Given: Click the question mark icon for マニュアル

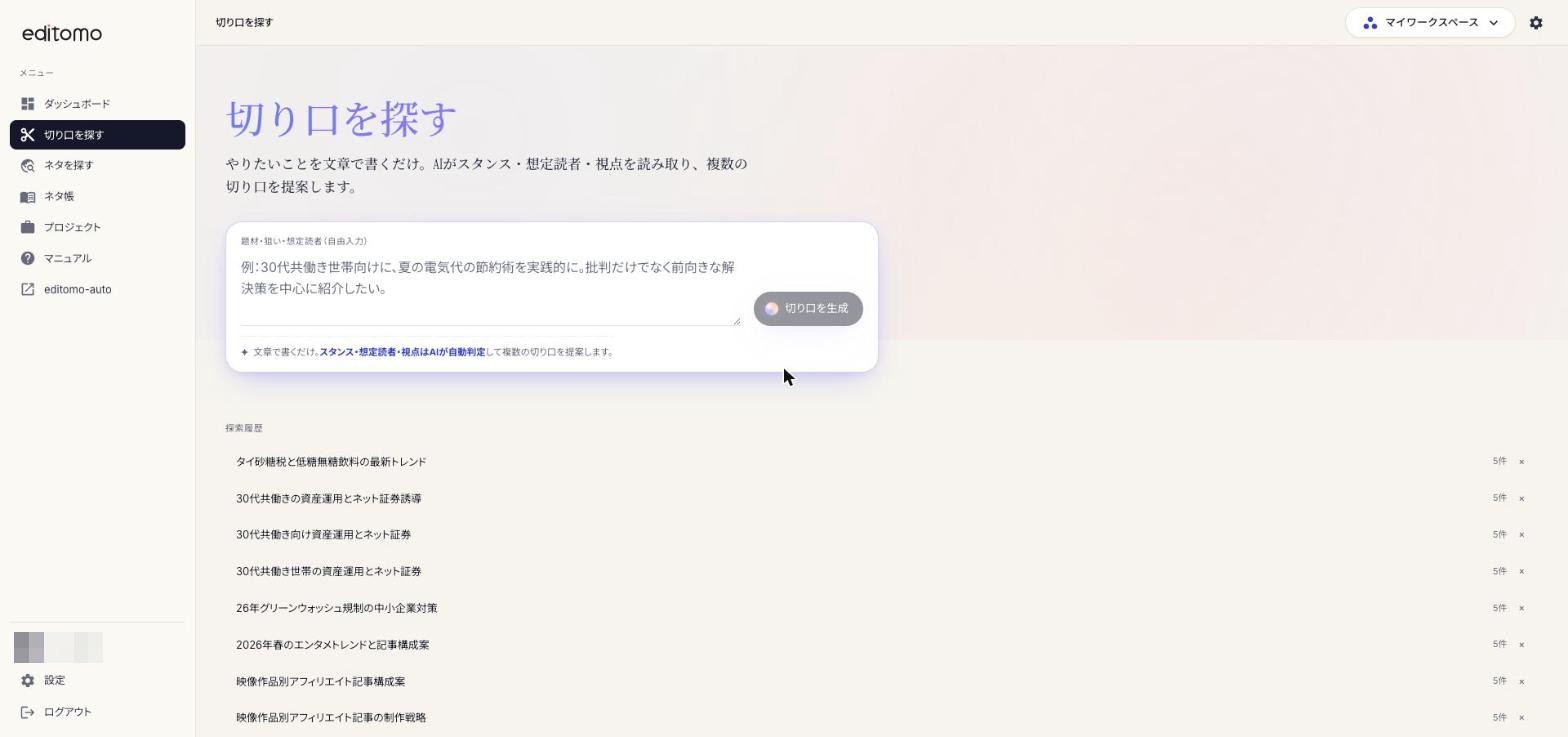Looking at the screenshot, I should click(28, 259).
